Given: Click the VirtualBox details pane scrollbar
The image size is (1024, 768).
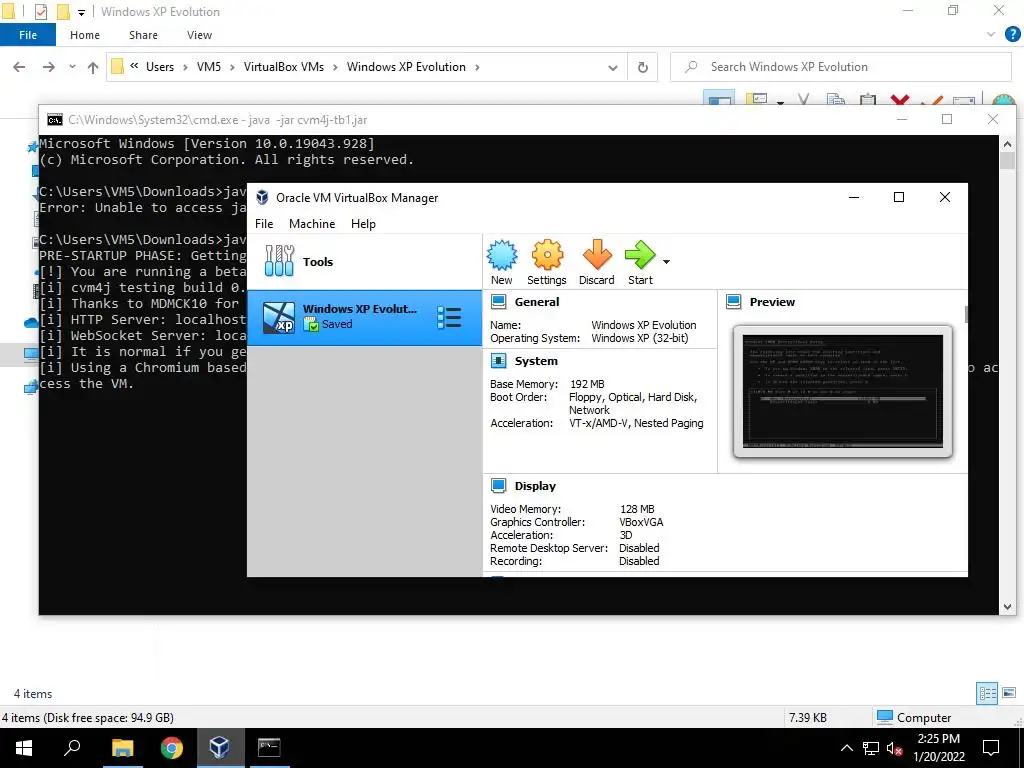Looking at the screenshot, I should tap(966, 314).
